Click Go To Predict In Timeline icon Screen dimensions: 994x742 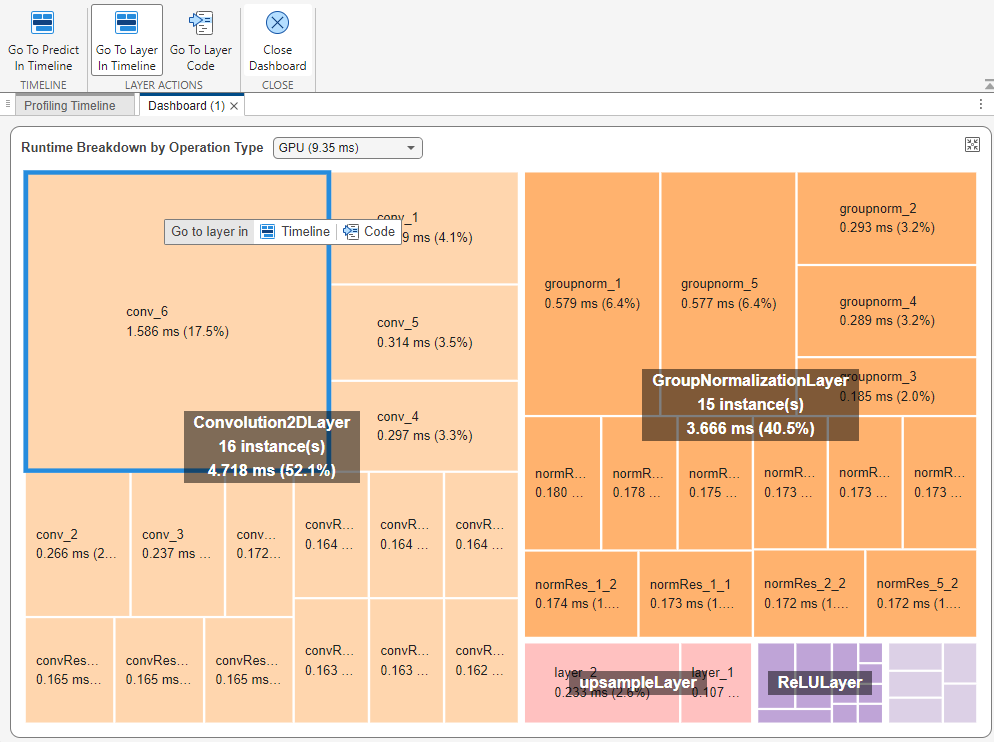point(43,23)
